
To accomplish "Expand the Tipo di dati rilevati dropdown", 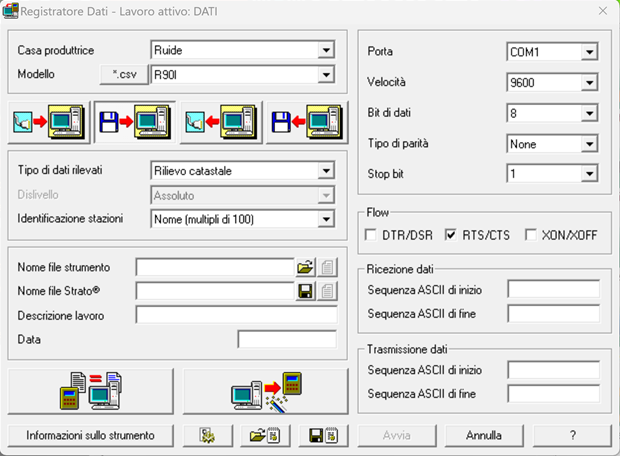I will (x=326, y=171).
